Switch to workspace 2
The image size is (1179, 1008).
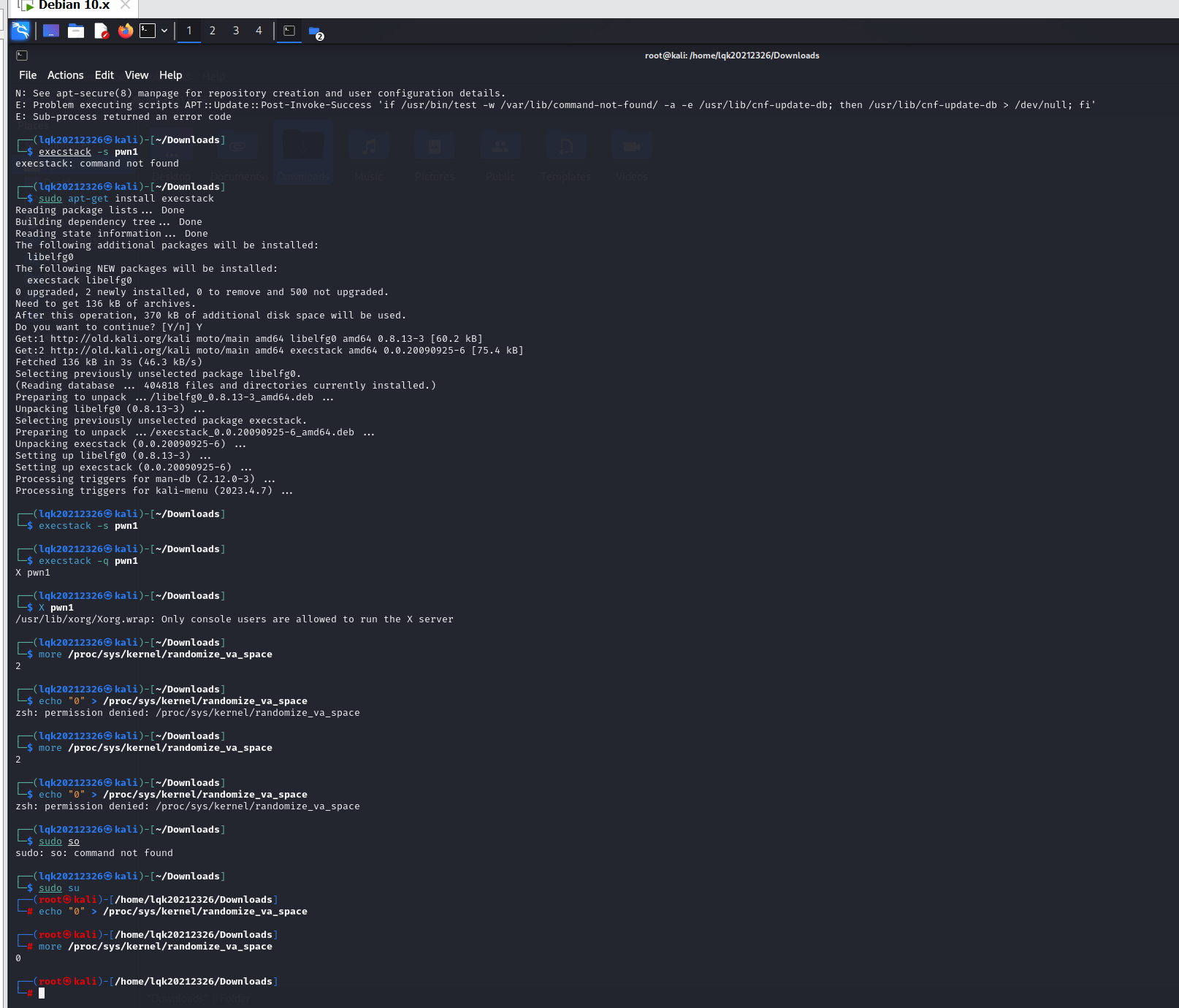[x=213, y=31]
